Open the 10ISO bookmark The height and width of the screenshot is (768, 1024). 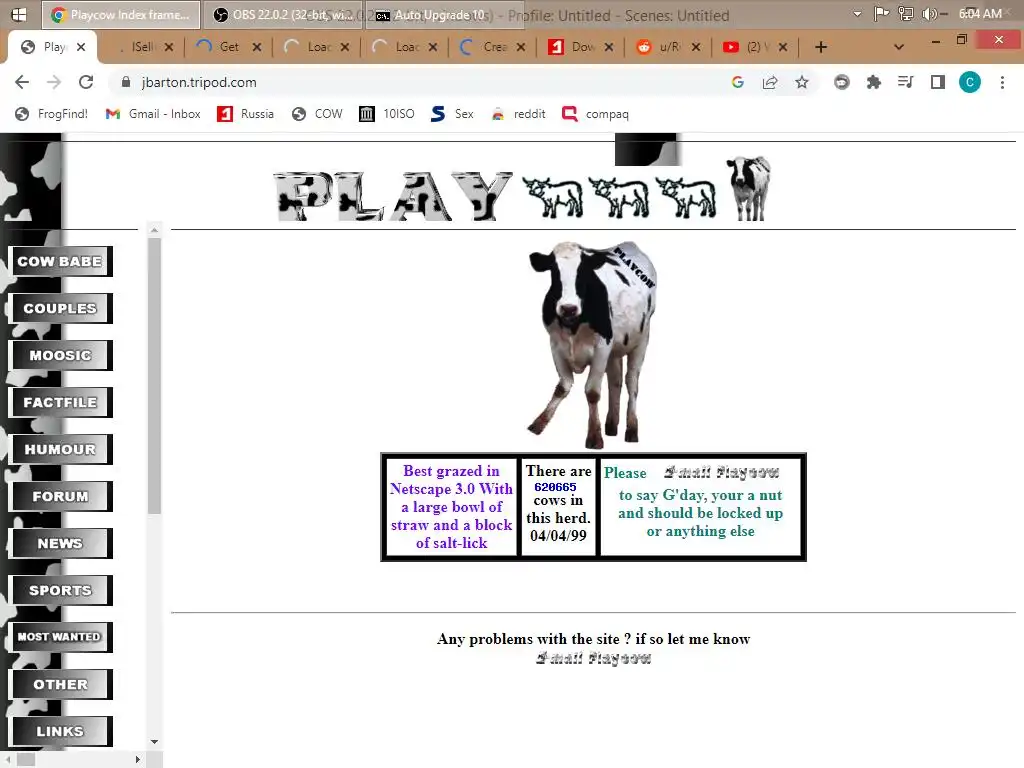click(x=387, y=114)
